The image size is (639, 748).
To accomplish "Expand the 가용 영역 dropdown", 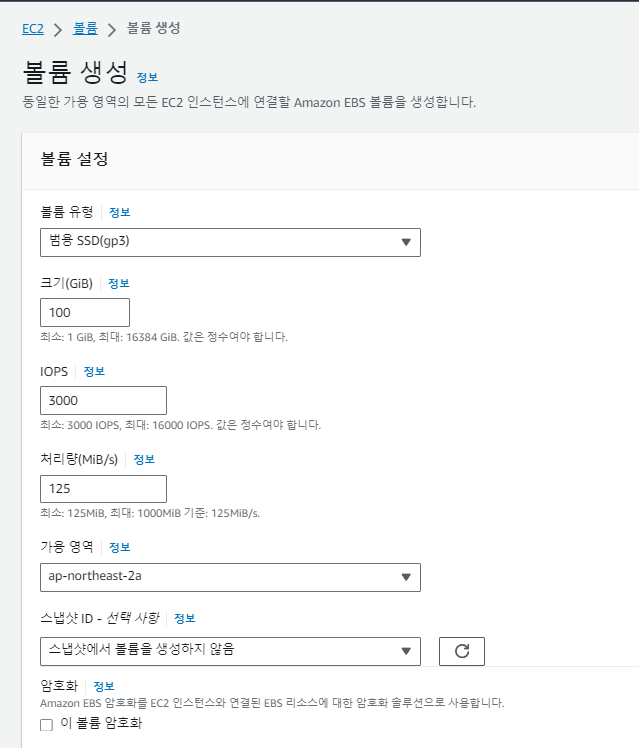I will (x=230, y=577).
